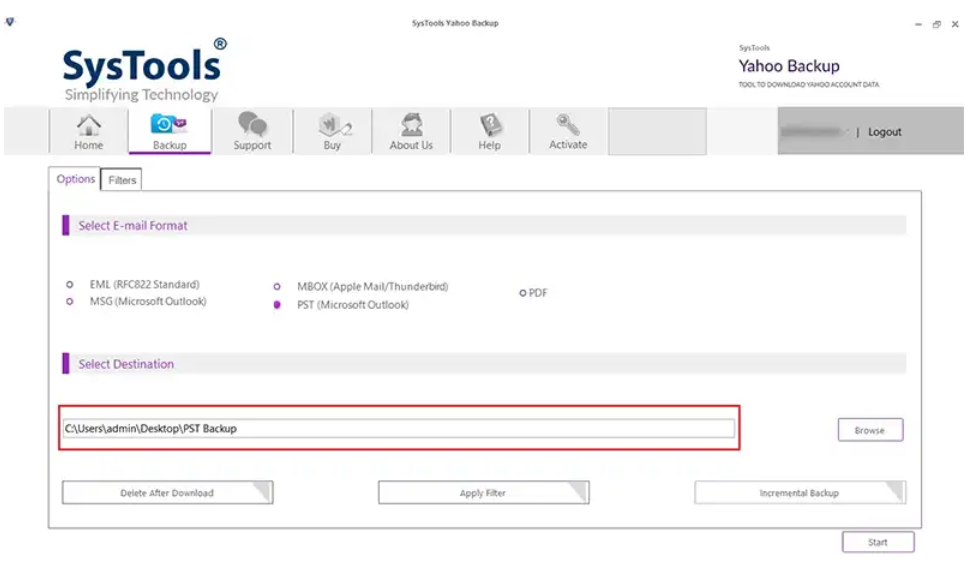Click the Activate key icon
This screenshot has width=969, height=577.
coord(568,132)
